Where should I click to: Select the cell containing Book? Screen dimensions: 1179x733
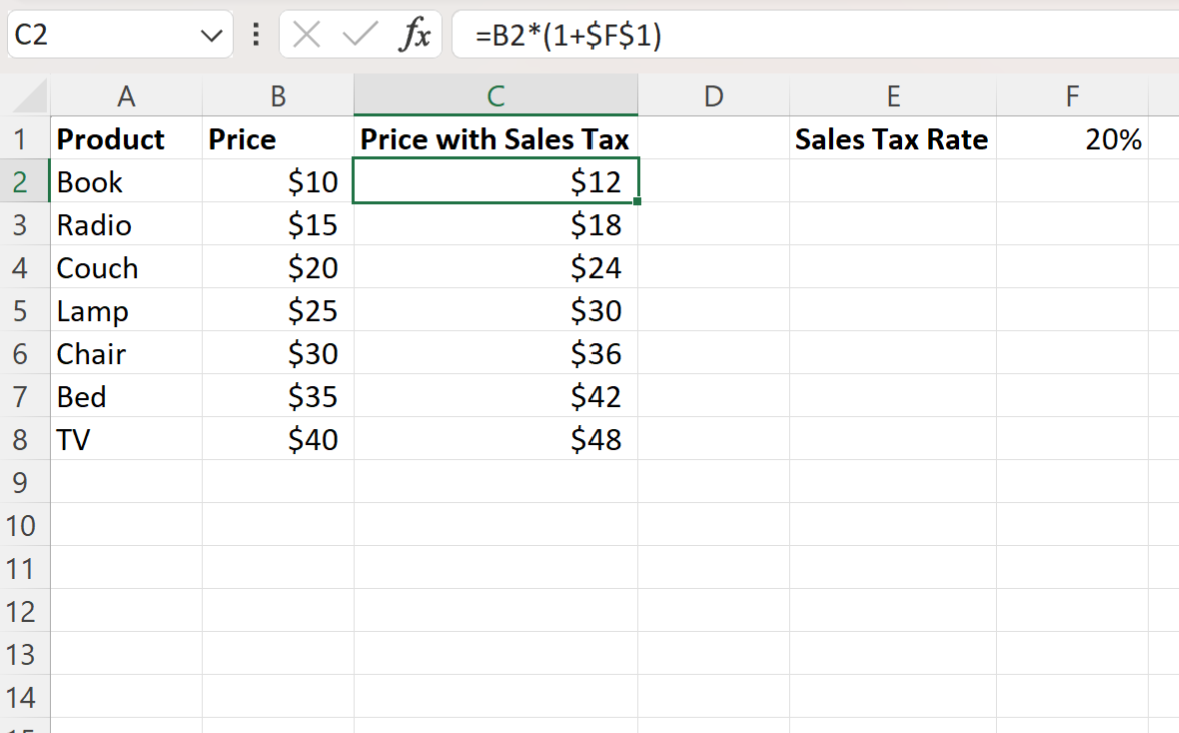[x=126, y=182]
